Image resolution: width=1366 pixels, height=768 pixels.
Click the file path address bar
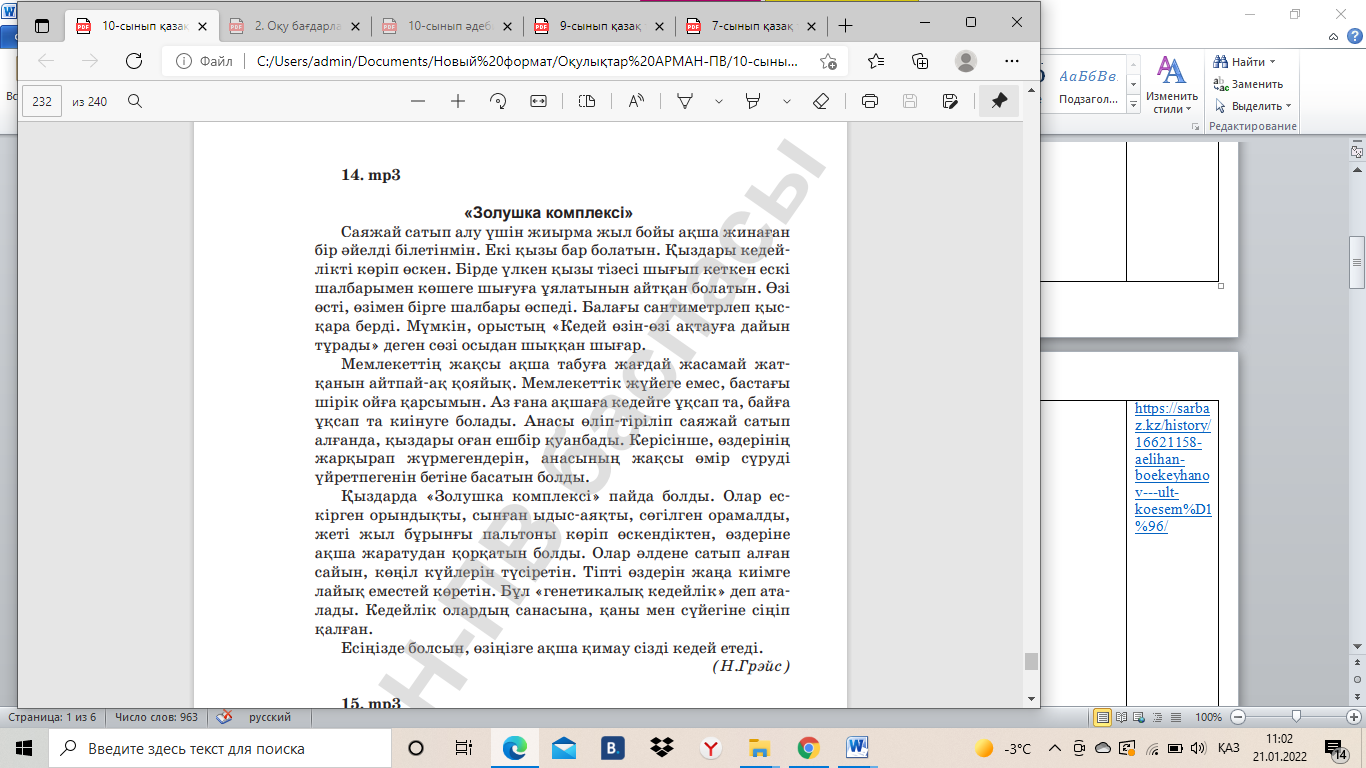coord(505,61)
